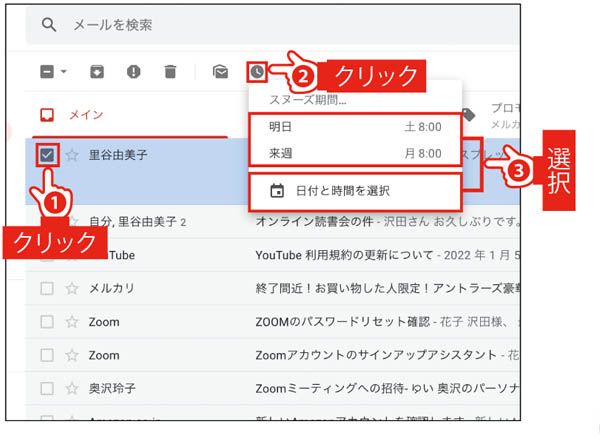Toggle the select-all checkbox in toolbar
The image size is (600, 440).
pyautogui.click(x=47, y=72)
